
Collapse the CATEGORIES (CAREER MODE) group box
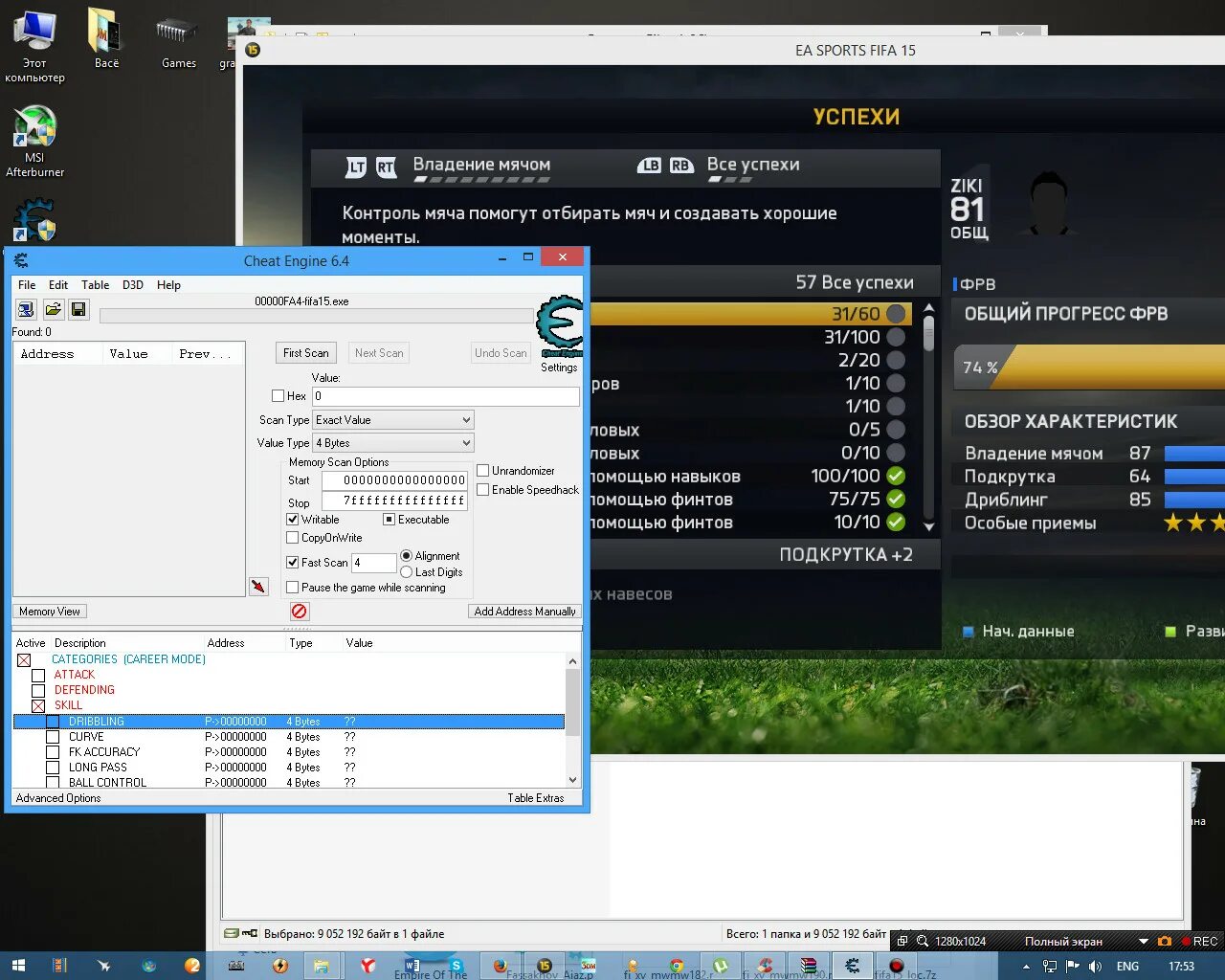(24, 660)
